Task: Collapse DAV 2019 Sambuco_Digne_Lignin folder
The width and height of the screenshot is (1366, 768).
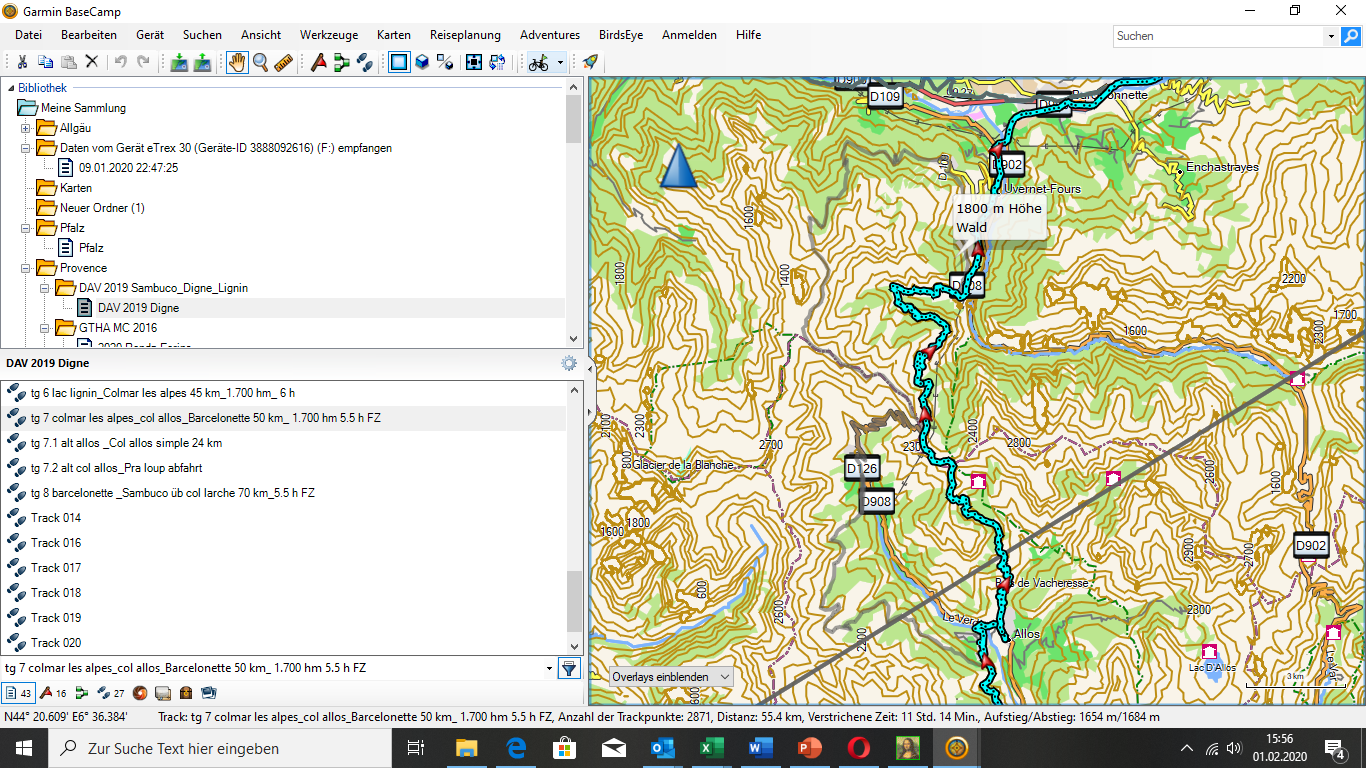Action: pos(45,288)
